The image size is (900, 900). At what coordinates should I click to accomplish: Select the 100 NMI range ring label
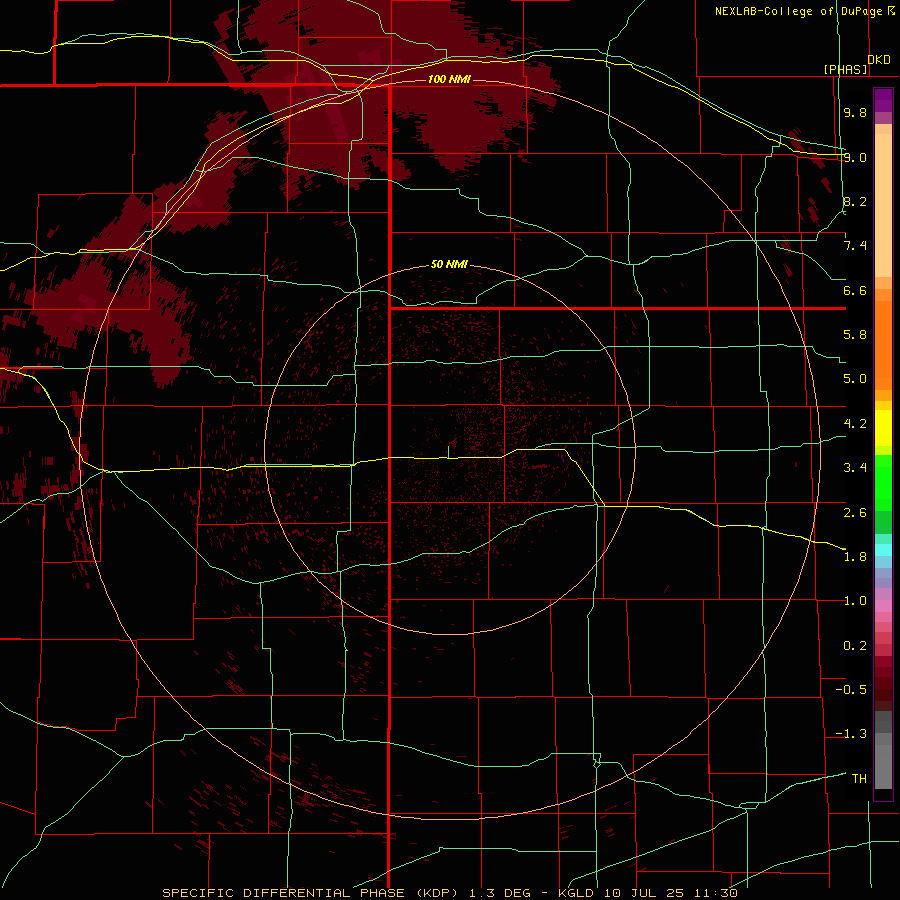pyautogui.click(x=449, y=79)
